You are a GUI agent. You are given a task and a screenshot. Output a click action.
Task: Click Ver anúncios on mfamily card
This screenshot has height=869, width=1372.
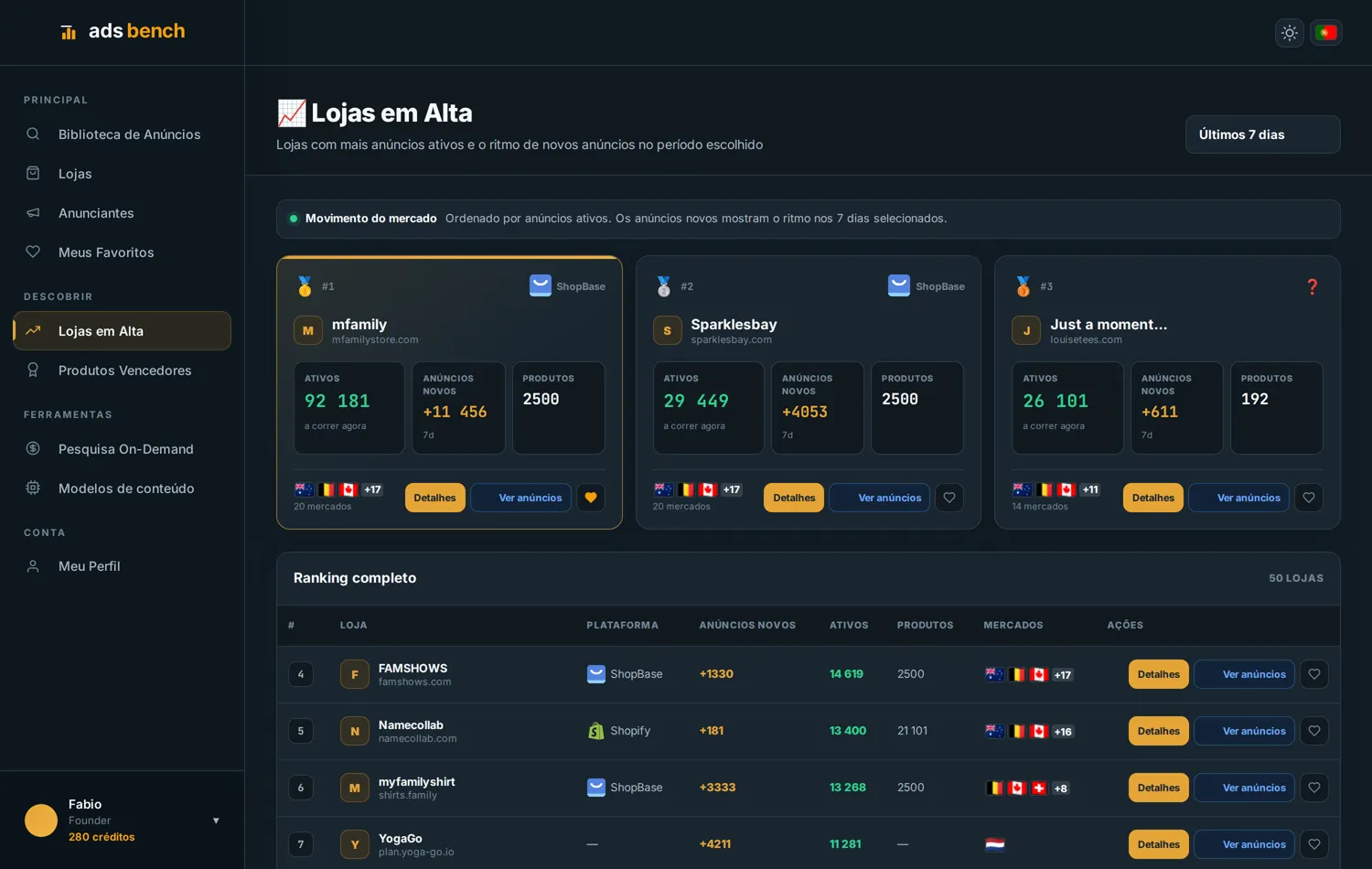pos(521,498)
